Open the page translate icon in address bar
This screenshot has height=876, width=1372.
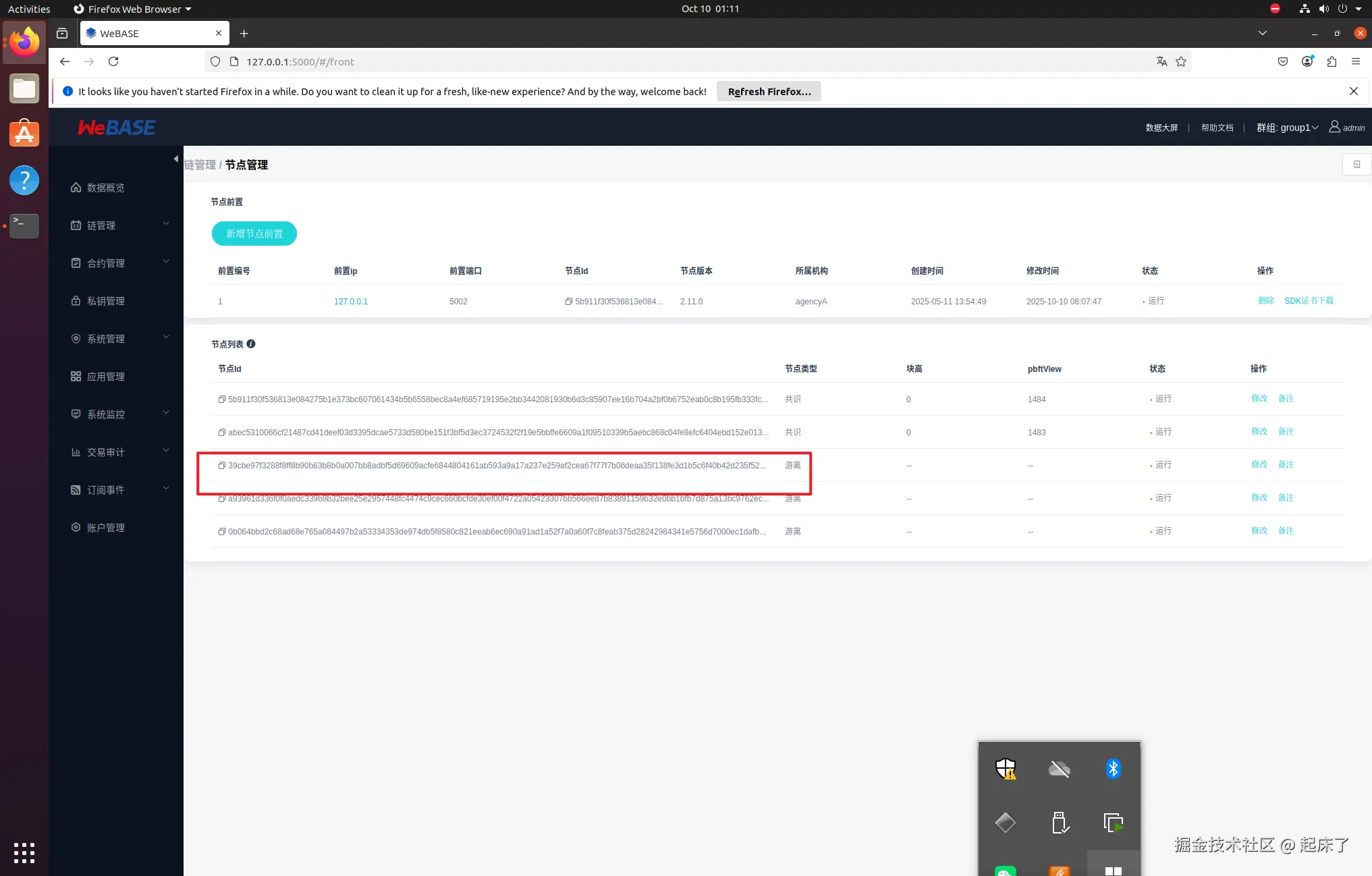1161,61
